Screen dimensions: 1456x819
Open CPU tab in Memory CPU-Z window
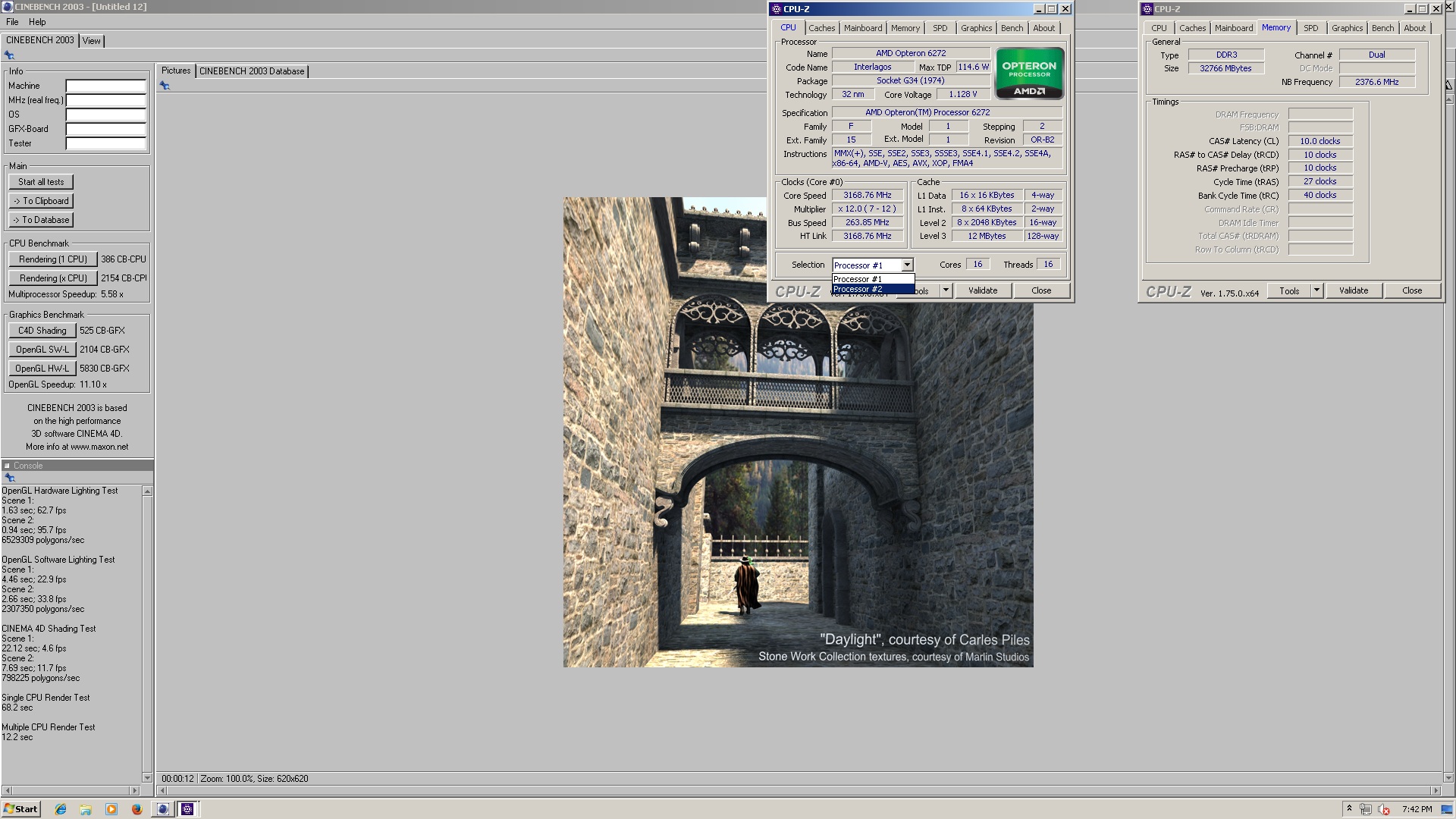coord(1159,28)
